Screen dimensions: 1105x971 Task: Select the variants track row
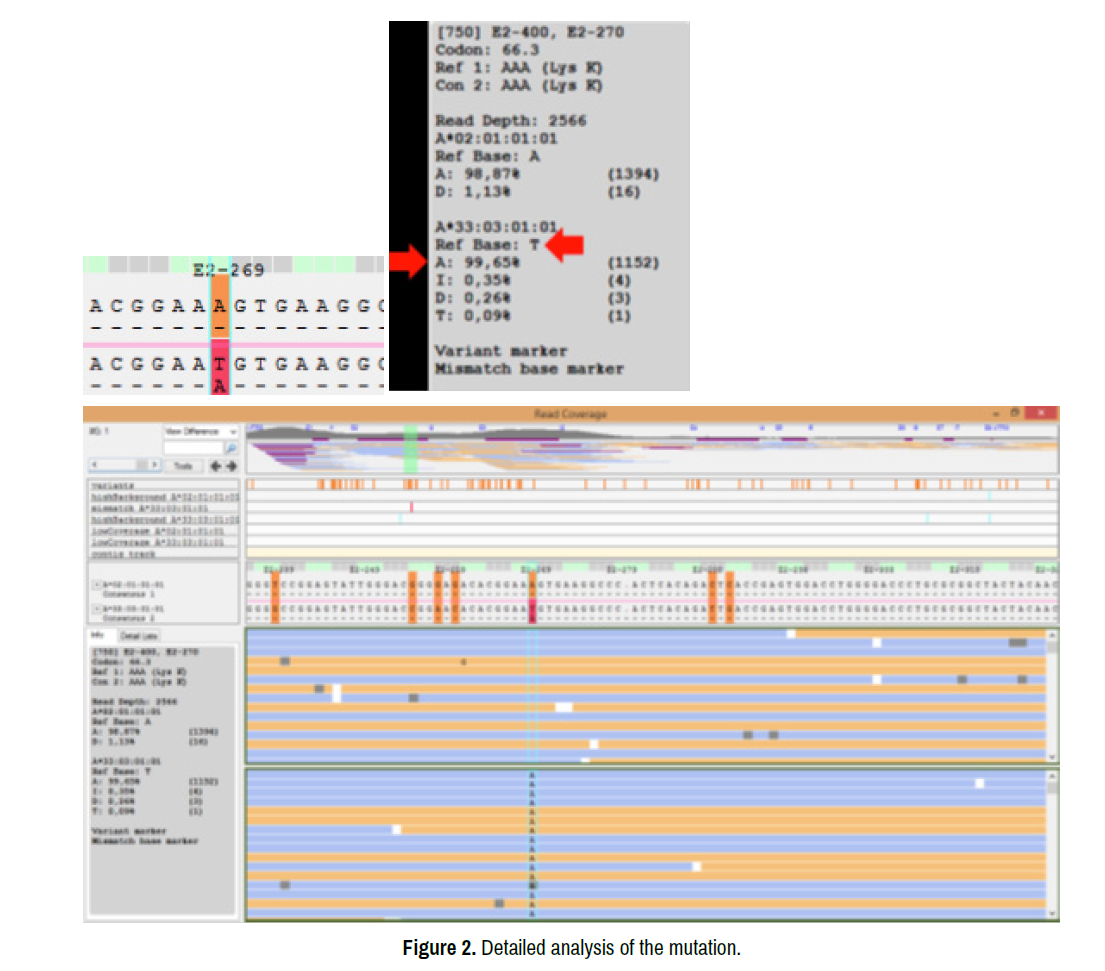tap(165, 485)
